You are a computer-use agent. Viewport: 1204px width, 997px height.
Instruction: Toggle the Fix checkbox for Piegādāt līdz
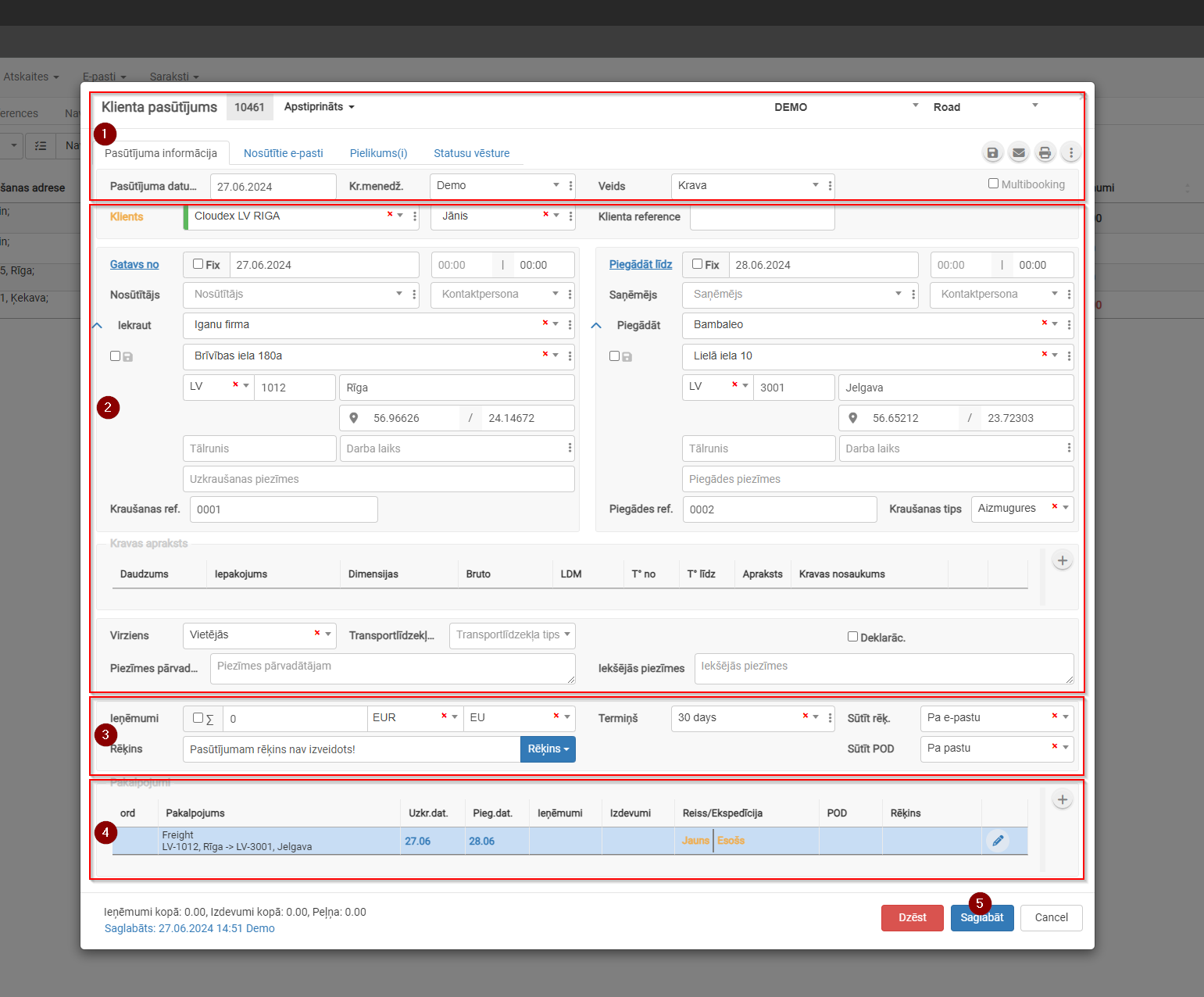tap(697, 264)
